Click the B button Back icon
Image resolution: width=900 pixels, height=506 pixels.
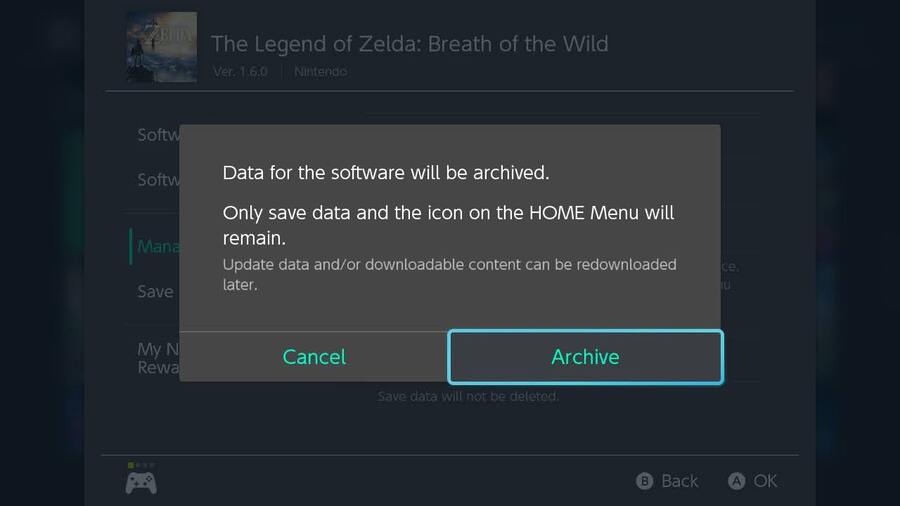[x=645, y=481]
